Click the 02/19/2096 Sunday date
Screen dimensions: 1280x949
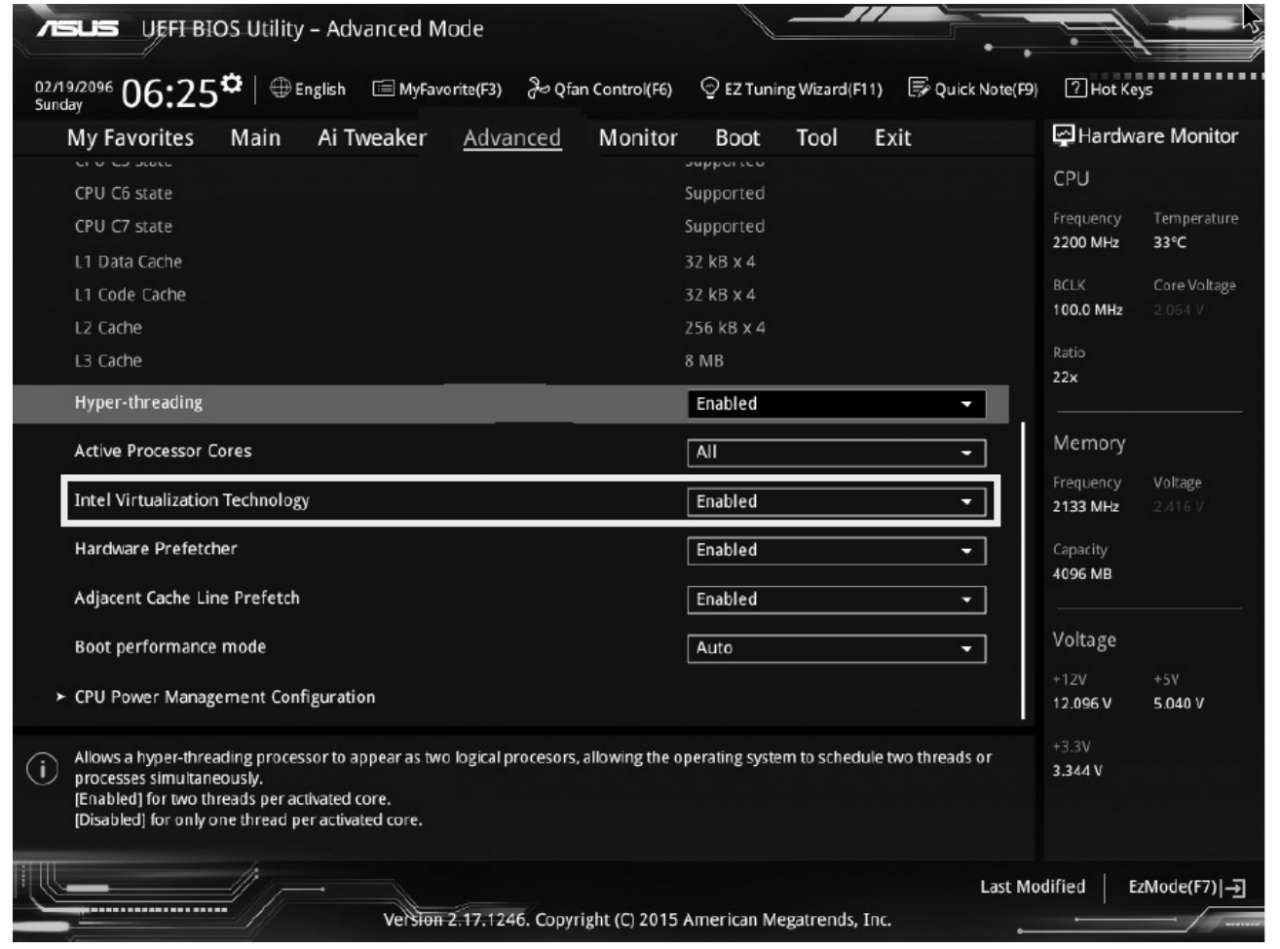pyautogui.click(x=74, y=95)
